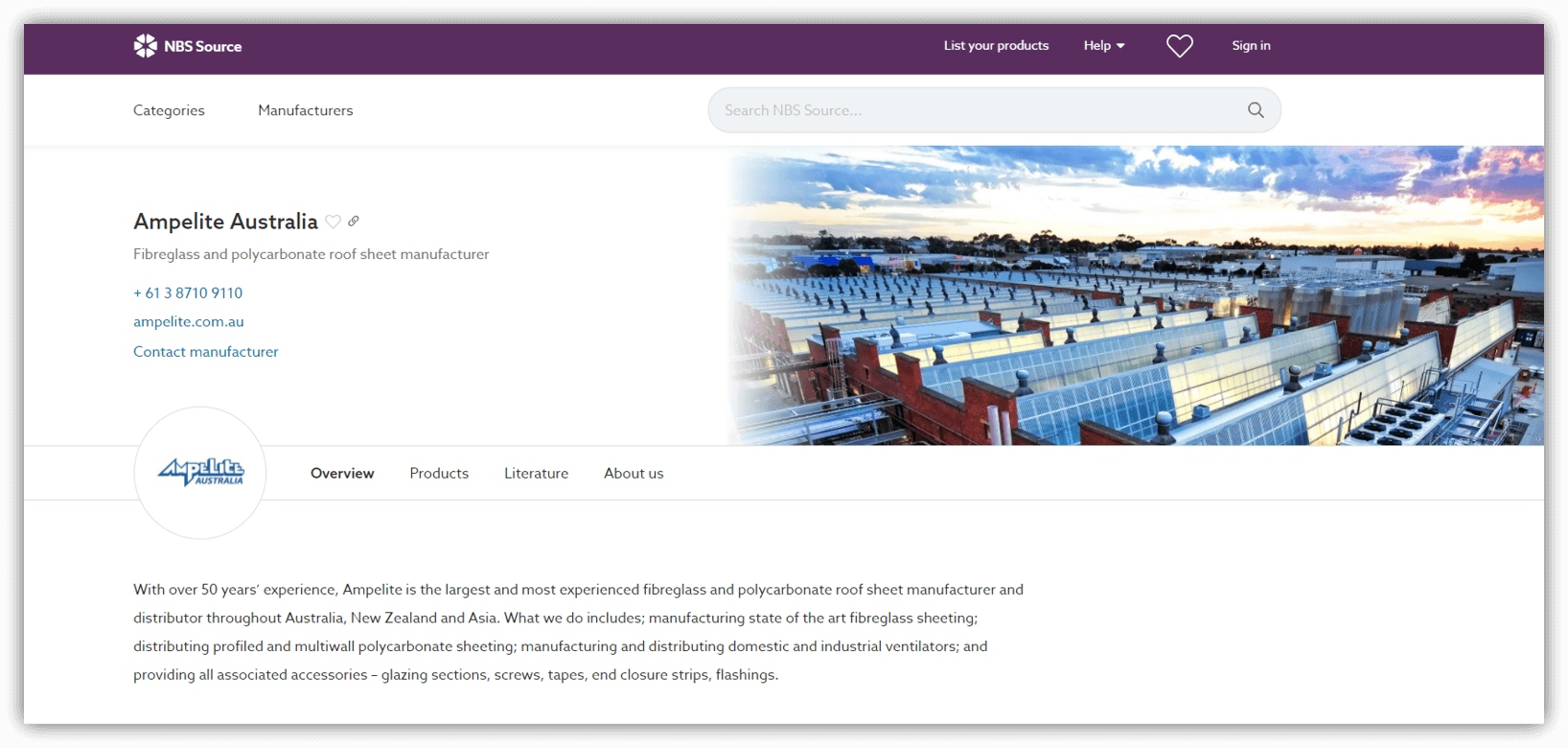Call the + 61 3 8710 9110 number link
This screenshot has height=748, width=1568.
[188, 292]
